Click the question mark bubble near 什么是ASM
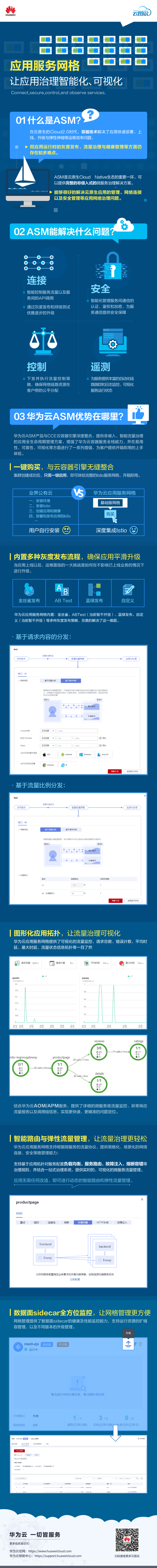This screenshot has height=1568, width=157. pyautogui.click(x=90, y=115)
